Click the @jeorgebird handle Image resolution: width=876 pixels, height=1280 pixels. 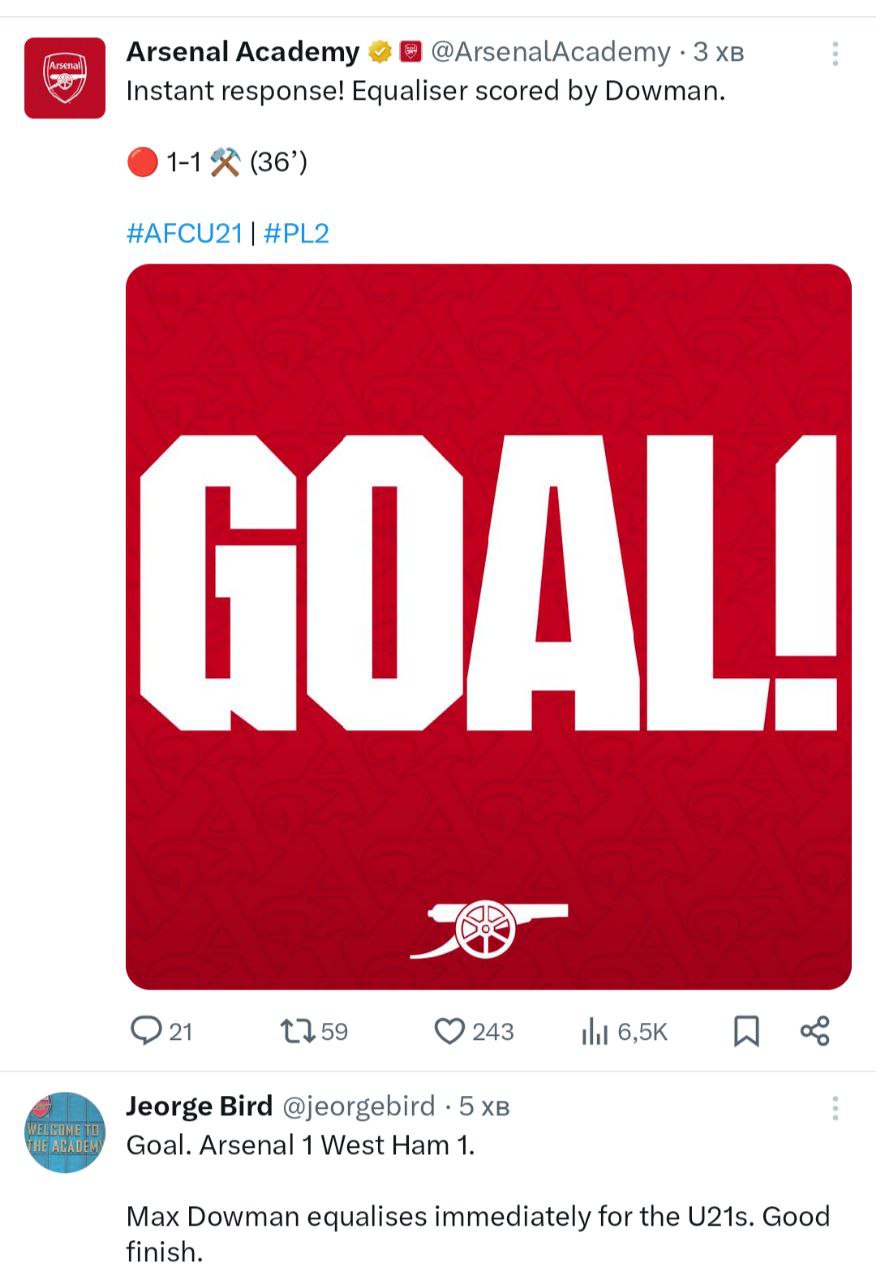pos(359,1106)
